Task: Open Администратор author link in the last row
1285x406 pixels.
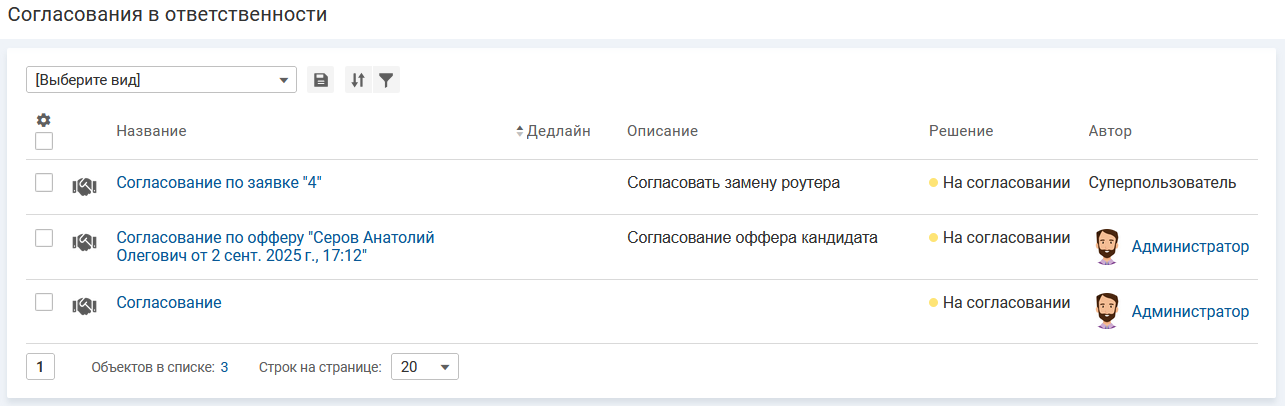Action: pos(1190,311)
